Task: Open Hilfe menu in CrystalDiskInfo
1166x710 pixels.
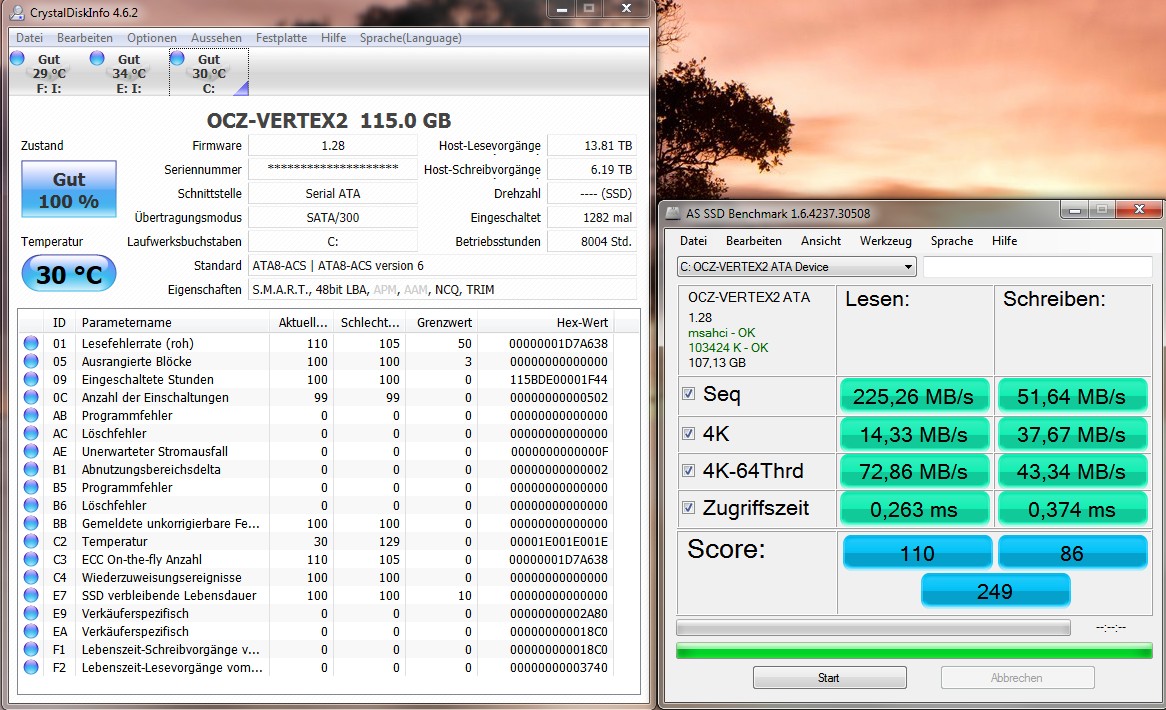Action: 333,38
